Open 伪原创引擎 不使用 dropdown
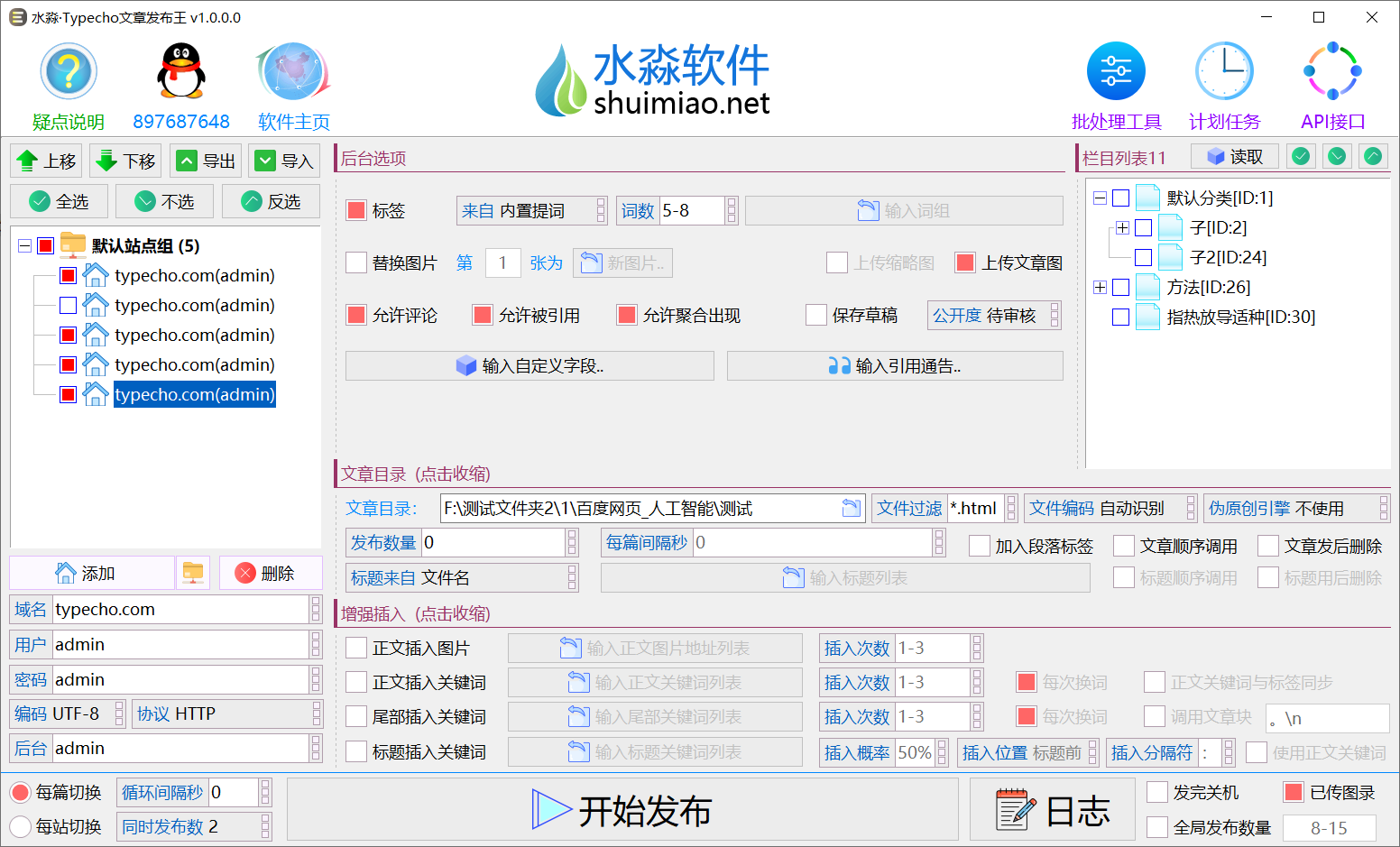Image resolution: width=1400 pixels, height=847 pixels. (x=1297, y=508)
